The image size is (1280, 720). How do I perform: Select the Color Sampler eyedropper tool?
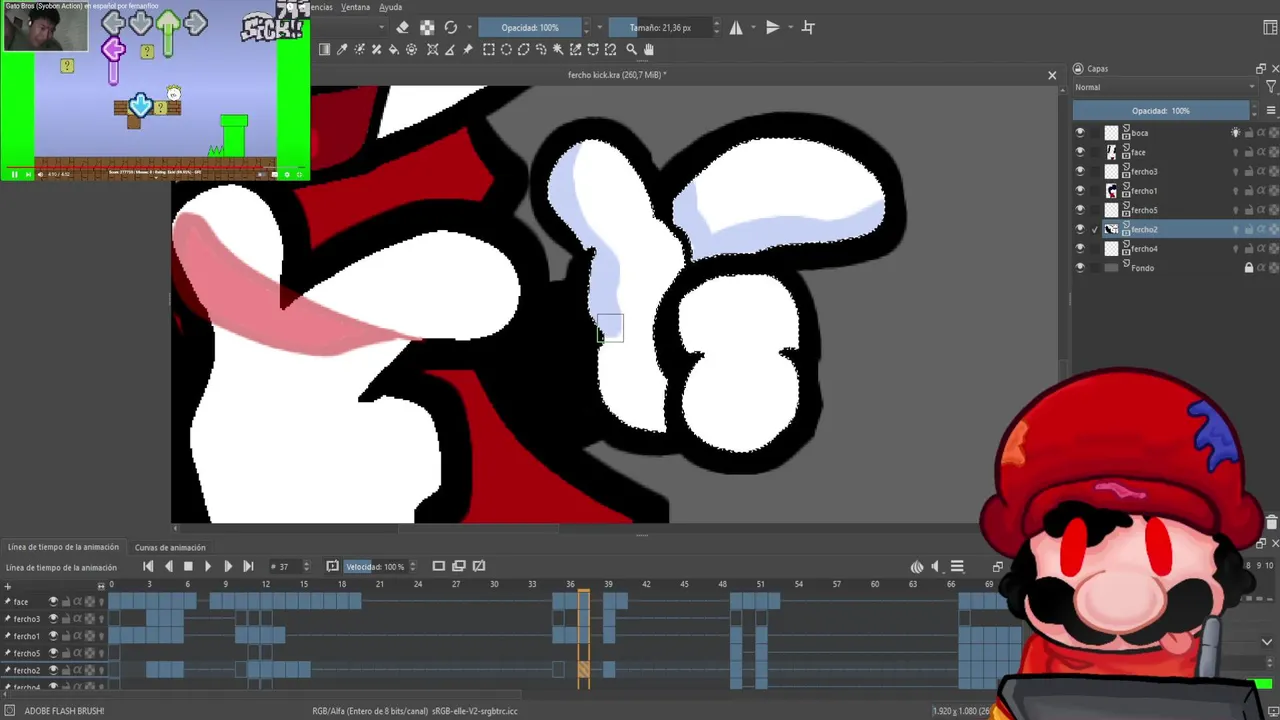[x=342, y=49]
